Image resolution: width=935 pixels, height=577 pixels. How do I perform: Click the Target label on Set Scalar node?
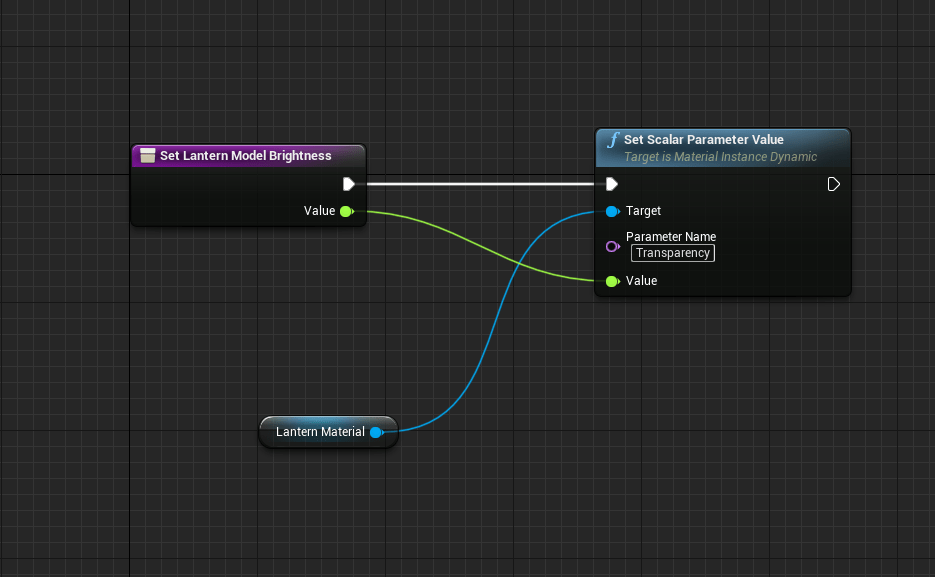pyautogui.click(x=643, y=211)
